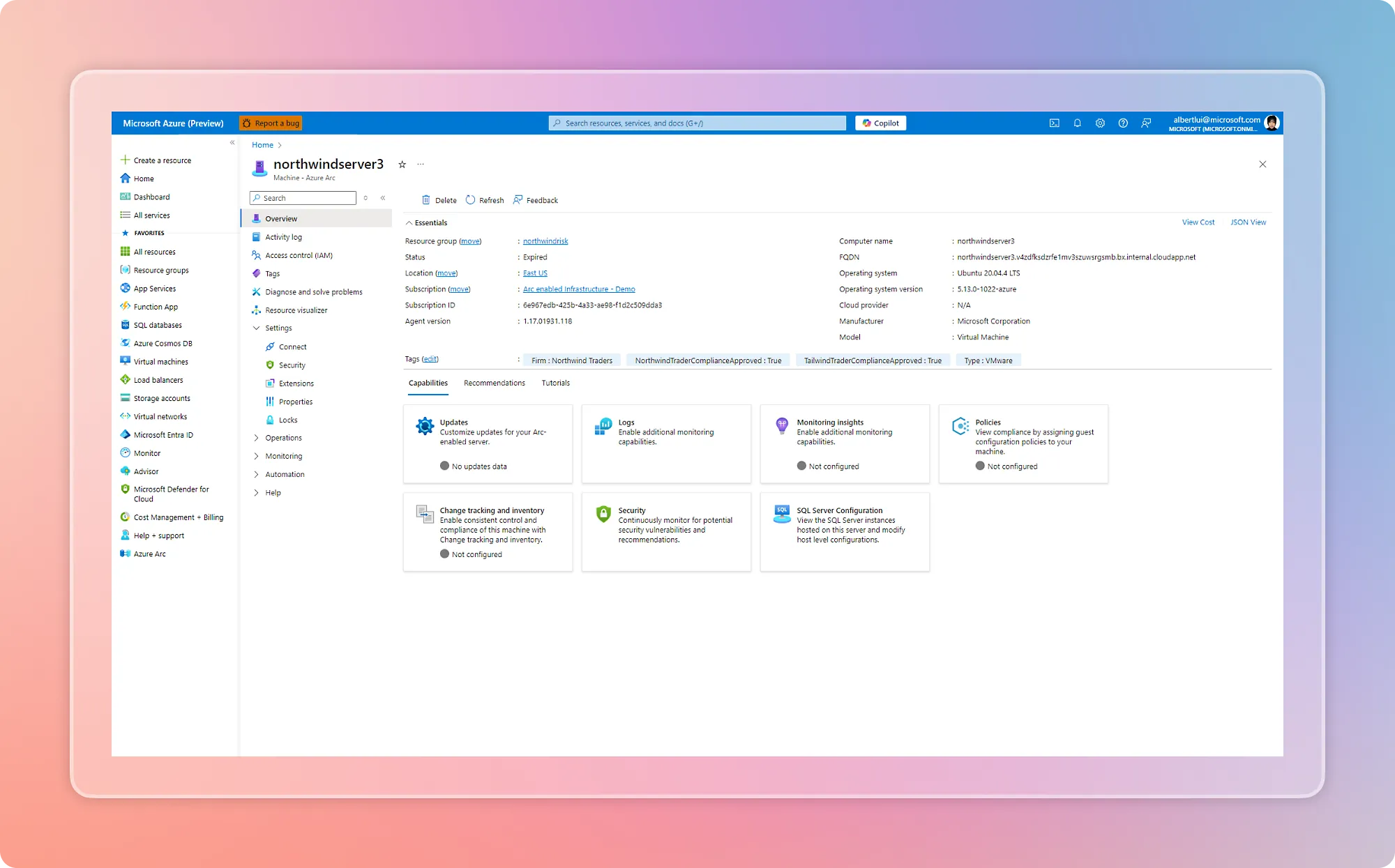
Task: Open the Updates capability card
Action: pyautogui.click(x=488, y=443)
